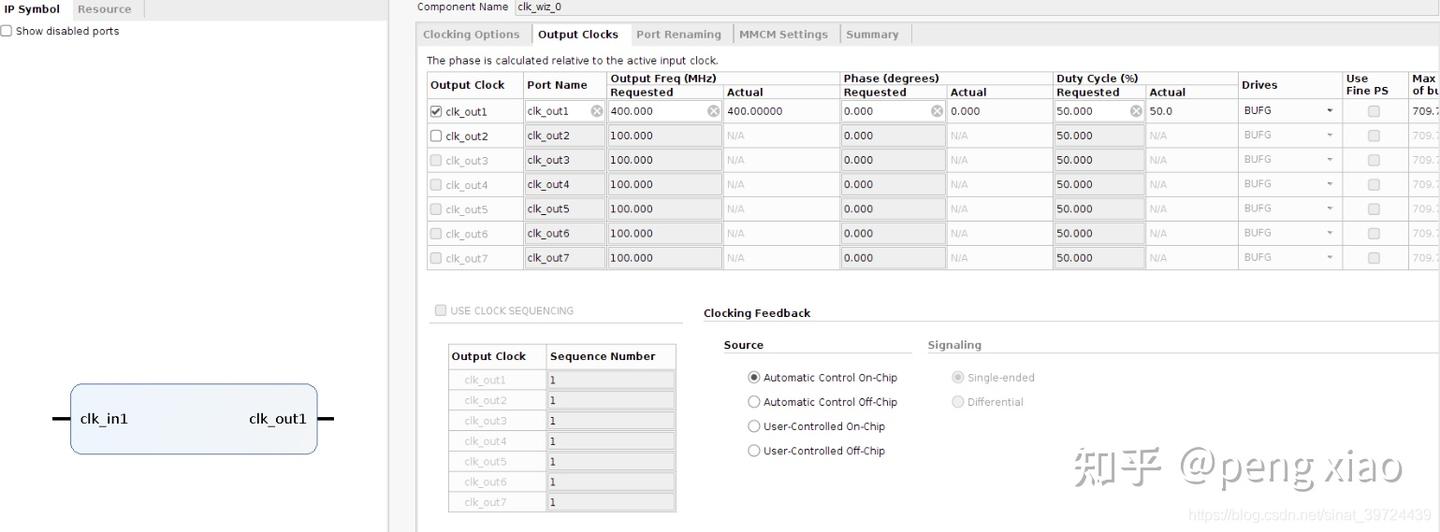1440x532 pixels.
Task: Open the MMCM Settings tab
Action: click(783, 34)
